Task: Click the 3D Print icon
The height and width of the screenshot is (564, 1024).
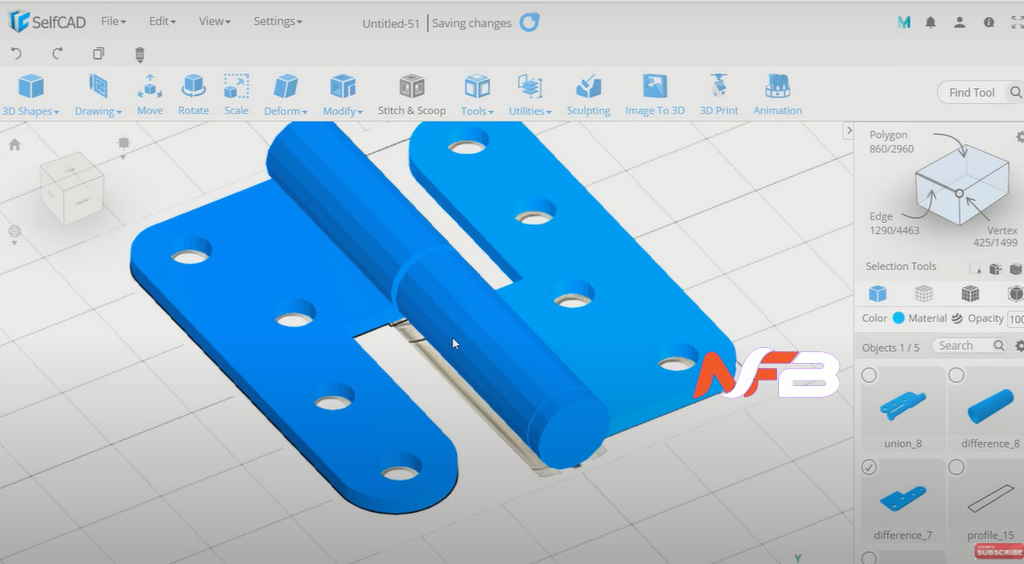Action: pyautogui.click(x=718, y=95)
